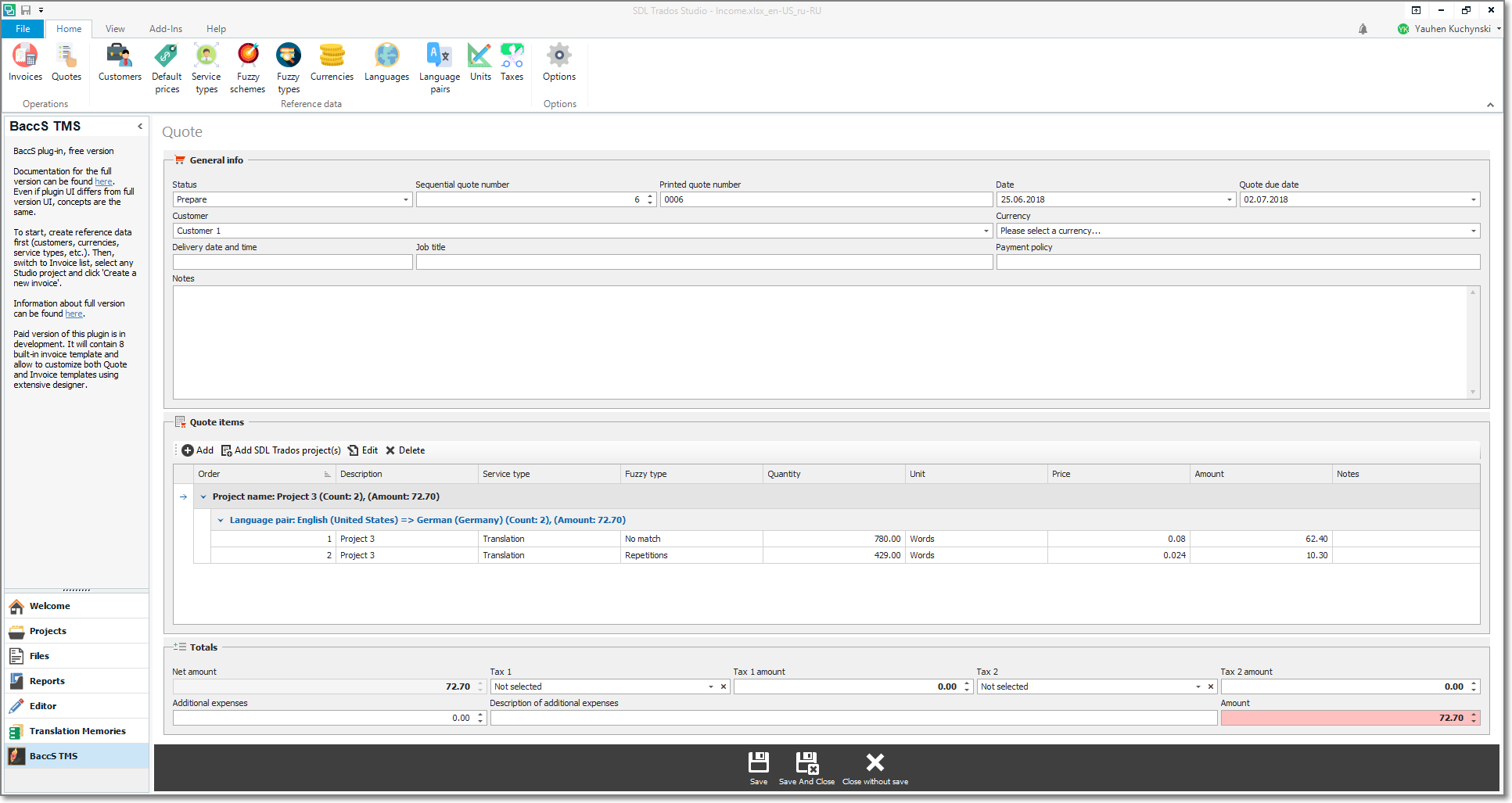Open Language pairs icon
1512x803 pixels.
click(x=440, y=69)
